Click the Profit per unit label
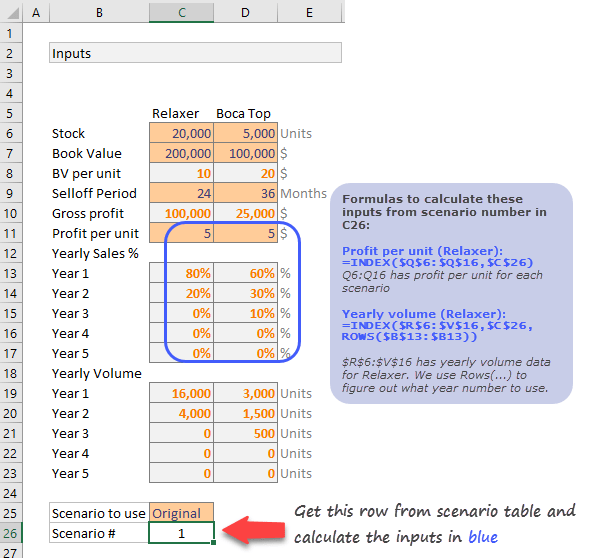This screenshot has width=590, height=558. click(x=95, y=233)
